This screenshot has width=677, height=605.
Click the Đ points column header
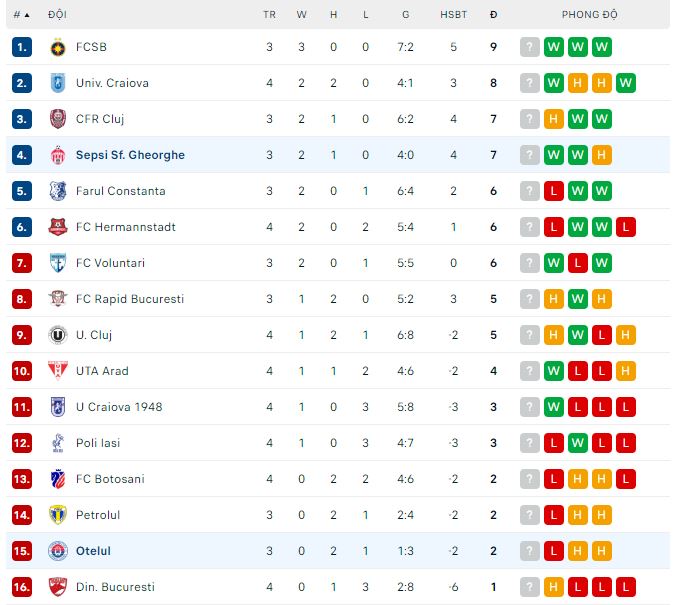coord(494,15)
